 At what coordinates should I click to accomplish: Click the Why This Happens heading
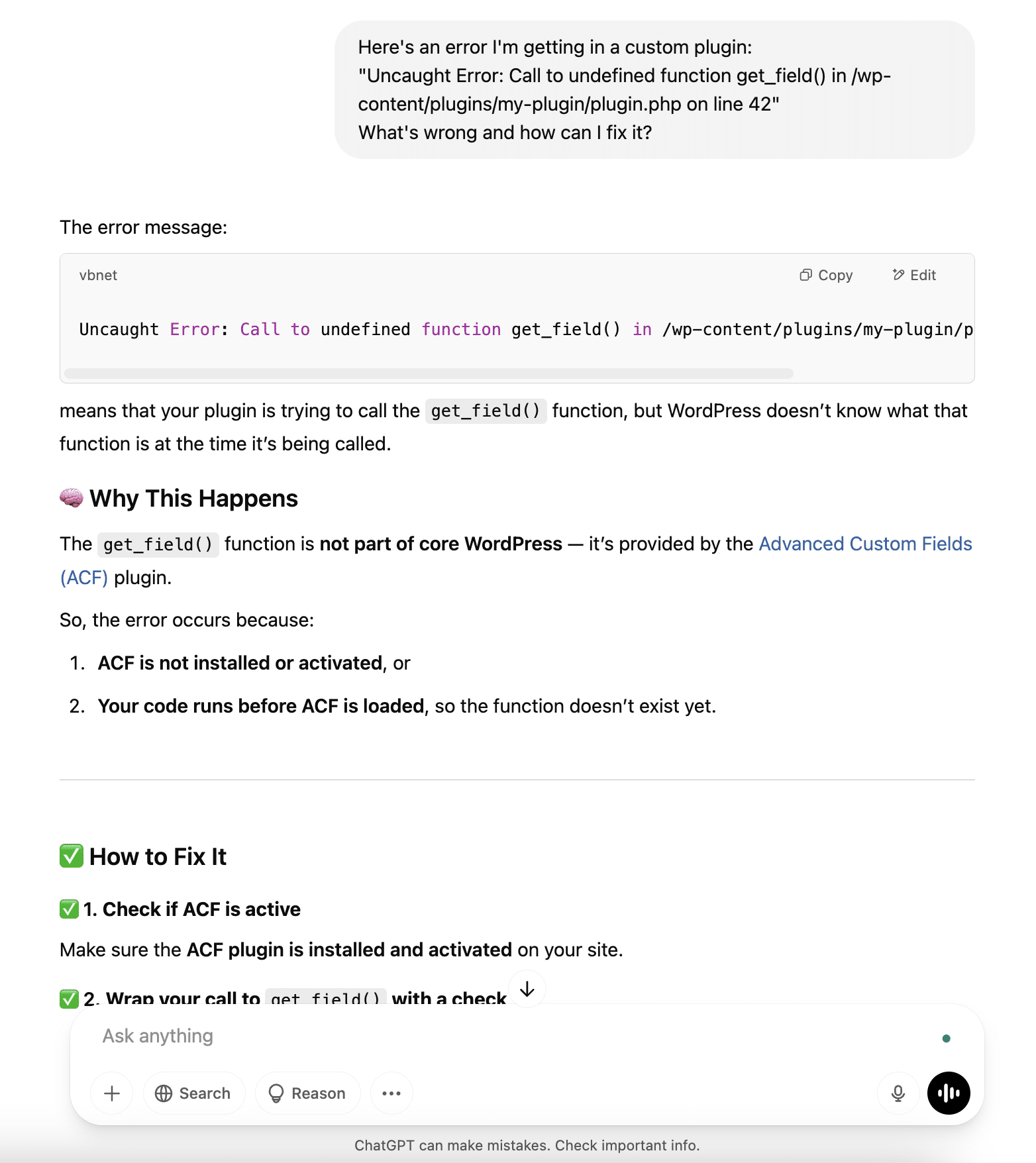coord(193,498)
